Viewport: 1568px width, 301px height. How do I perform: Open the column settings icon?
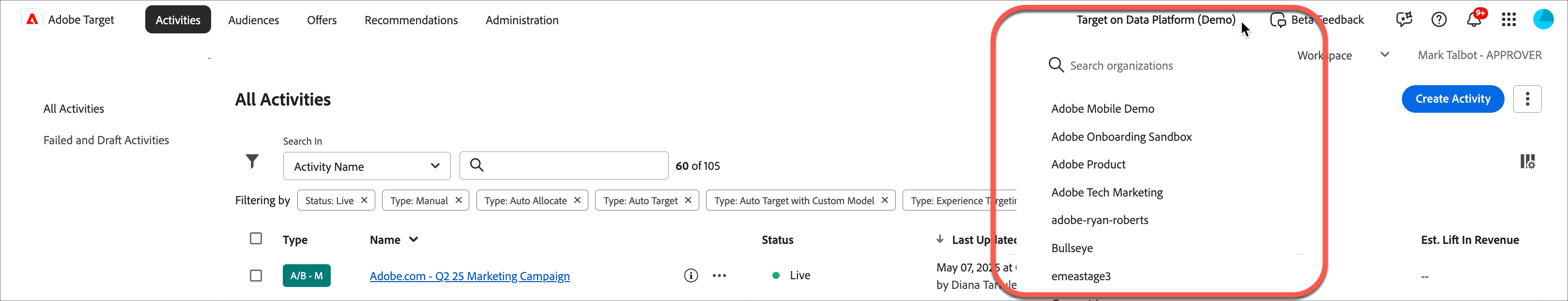click(1527, 162)
